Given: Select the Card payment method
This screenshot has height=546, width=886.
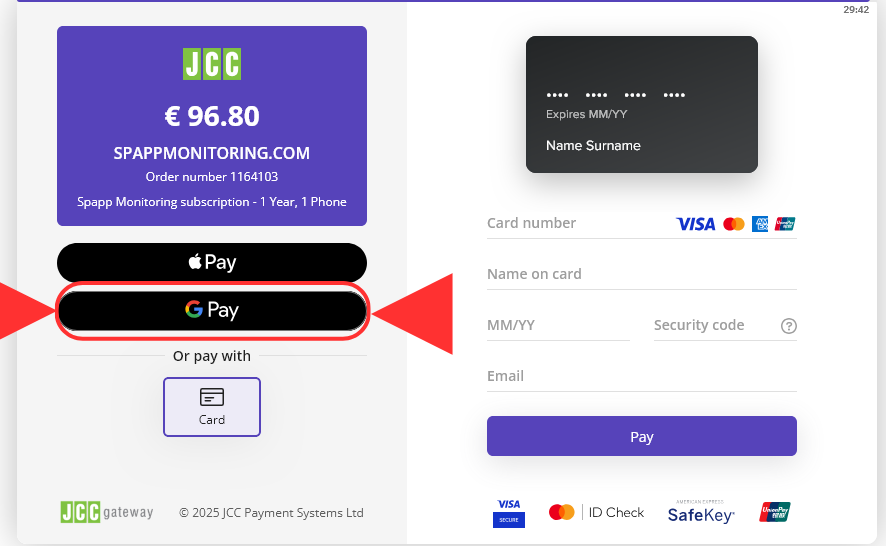Looking at the screenshot, I should point(212,406).
